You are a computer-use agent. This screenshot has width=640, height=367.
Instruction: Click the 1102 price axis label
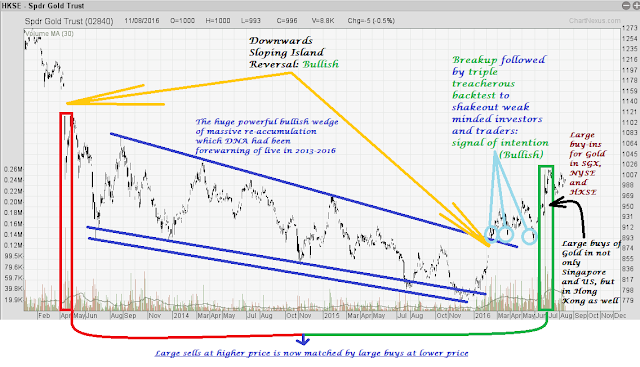tap(630, 122)
